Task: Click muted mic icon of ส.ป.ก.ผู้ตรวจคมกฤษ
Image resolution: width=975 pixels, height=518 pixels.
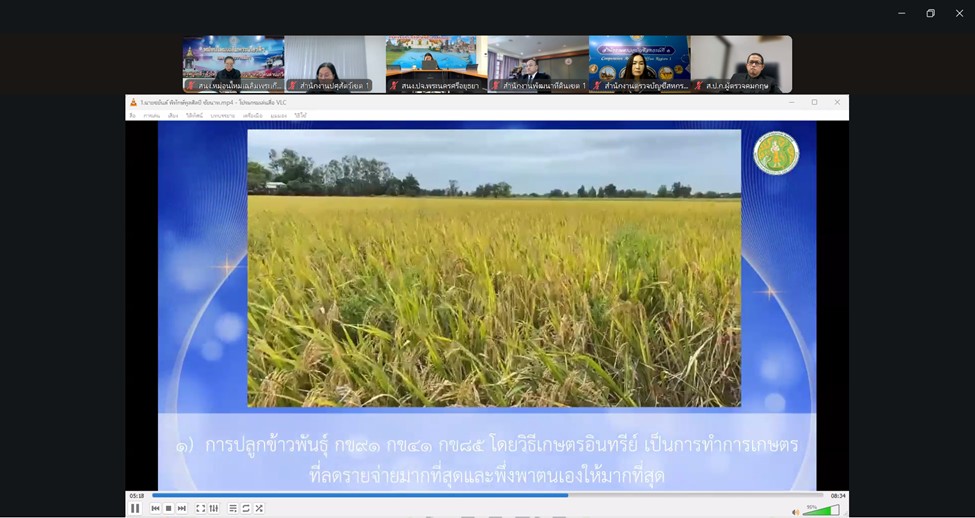Action: pos(698,86)
